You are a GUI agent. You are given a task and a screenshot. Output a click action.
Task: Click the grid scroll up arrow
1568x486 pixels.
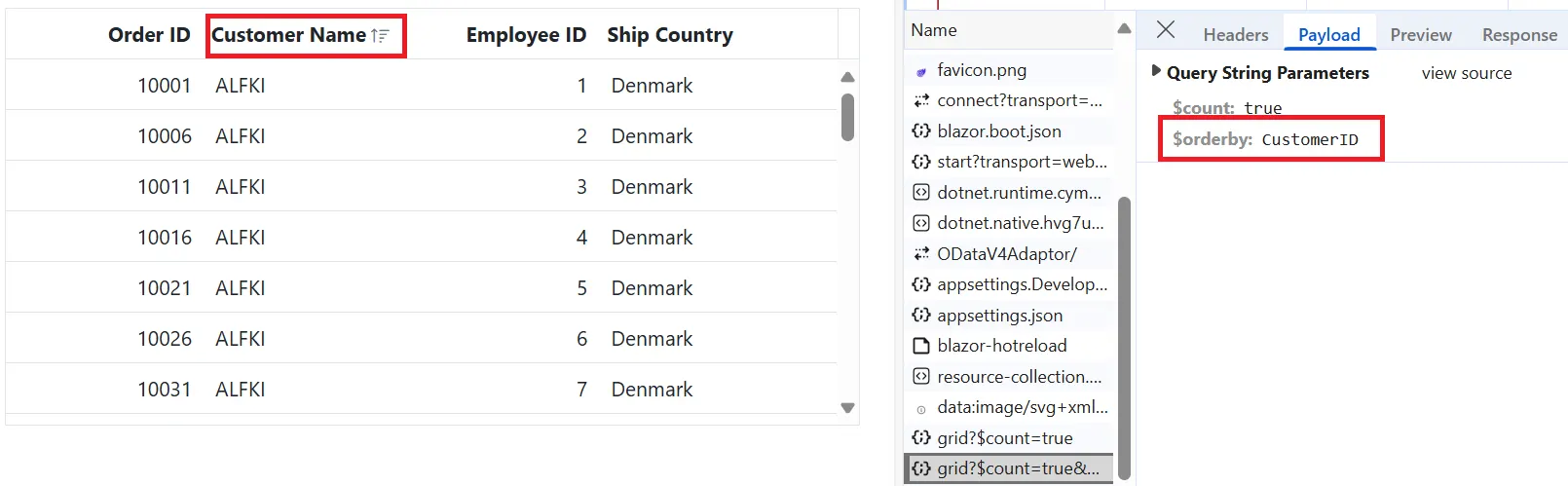847,77
